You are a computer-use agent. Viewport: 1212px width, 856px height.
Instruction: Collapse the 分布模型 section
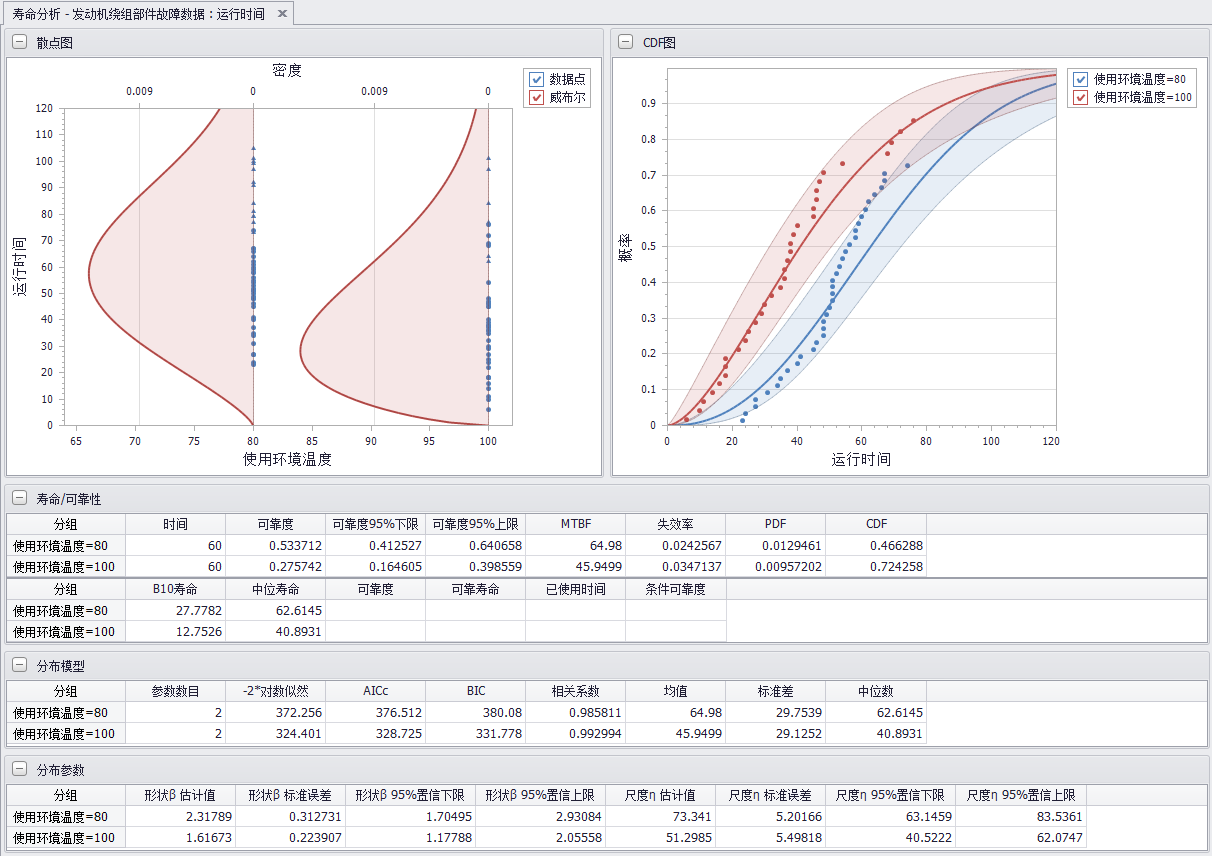tap(20, 665)
